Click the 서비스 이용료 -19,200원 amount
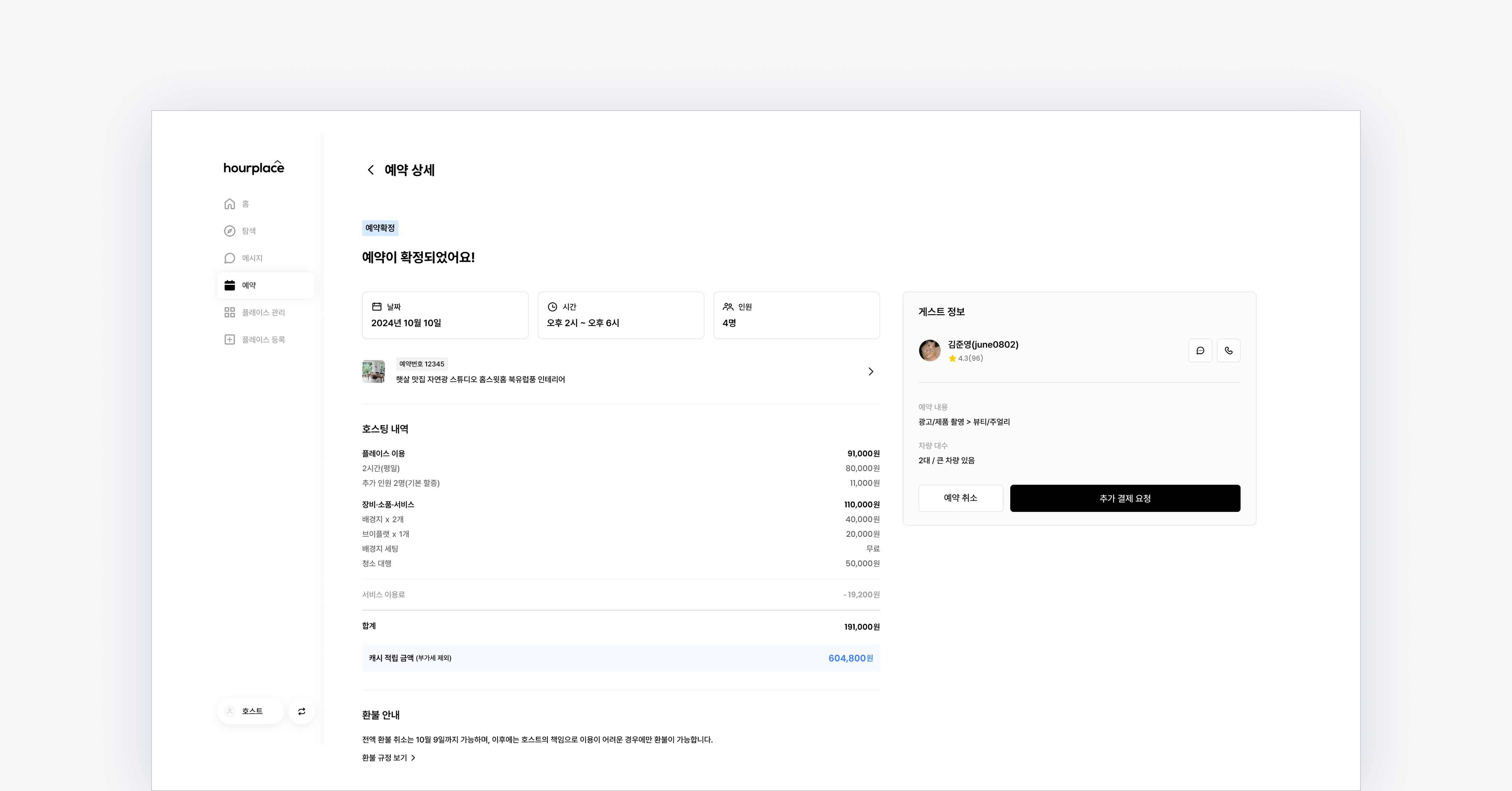Screen dimensions: 1512x791 pyautogui.click(x=861, y=595)
